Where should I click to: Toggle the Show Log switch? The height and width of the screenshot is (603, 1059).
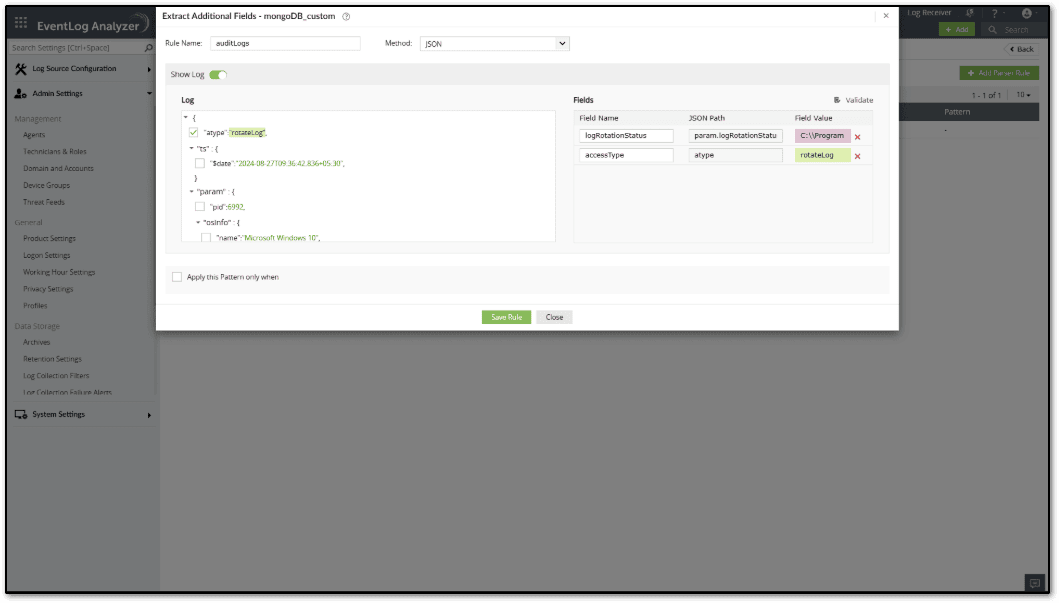[218, 75]
